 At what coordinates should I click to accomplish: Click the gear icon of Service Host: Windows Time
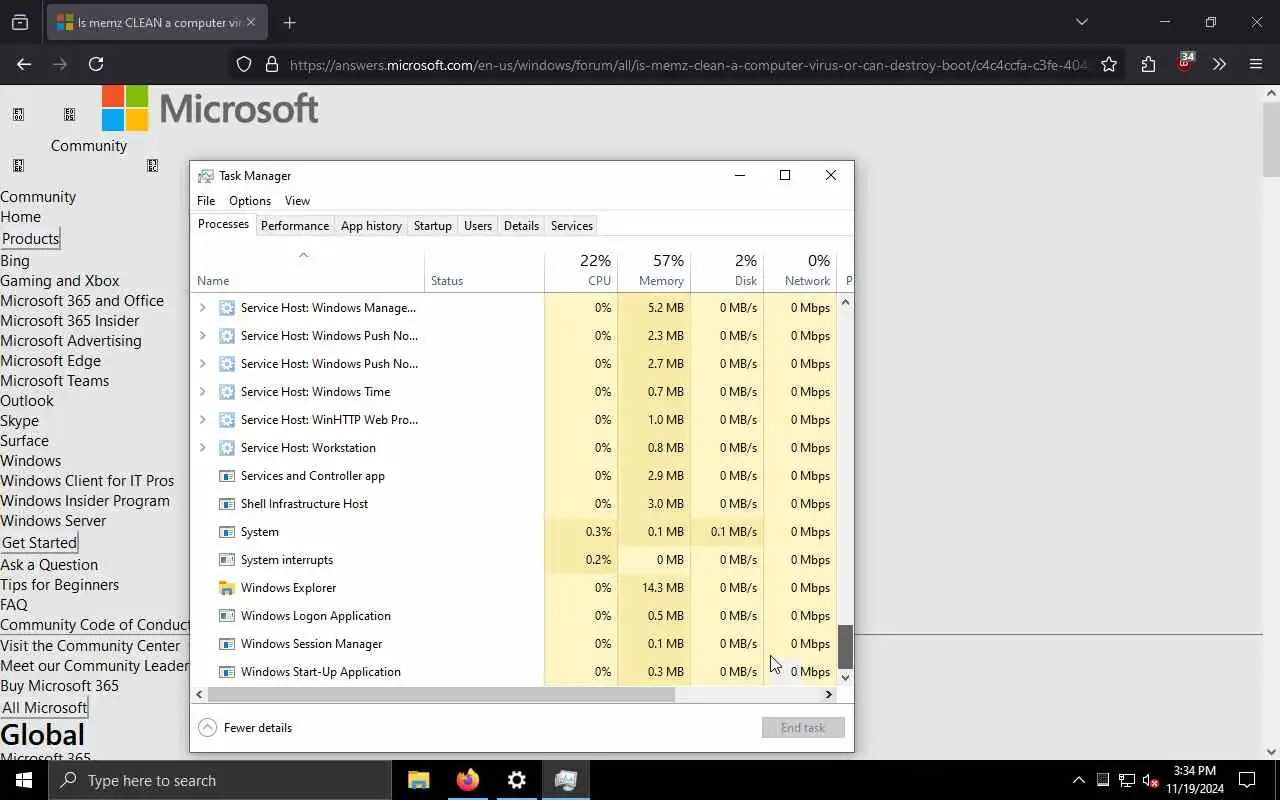tap(227, 392)
